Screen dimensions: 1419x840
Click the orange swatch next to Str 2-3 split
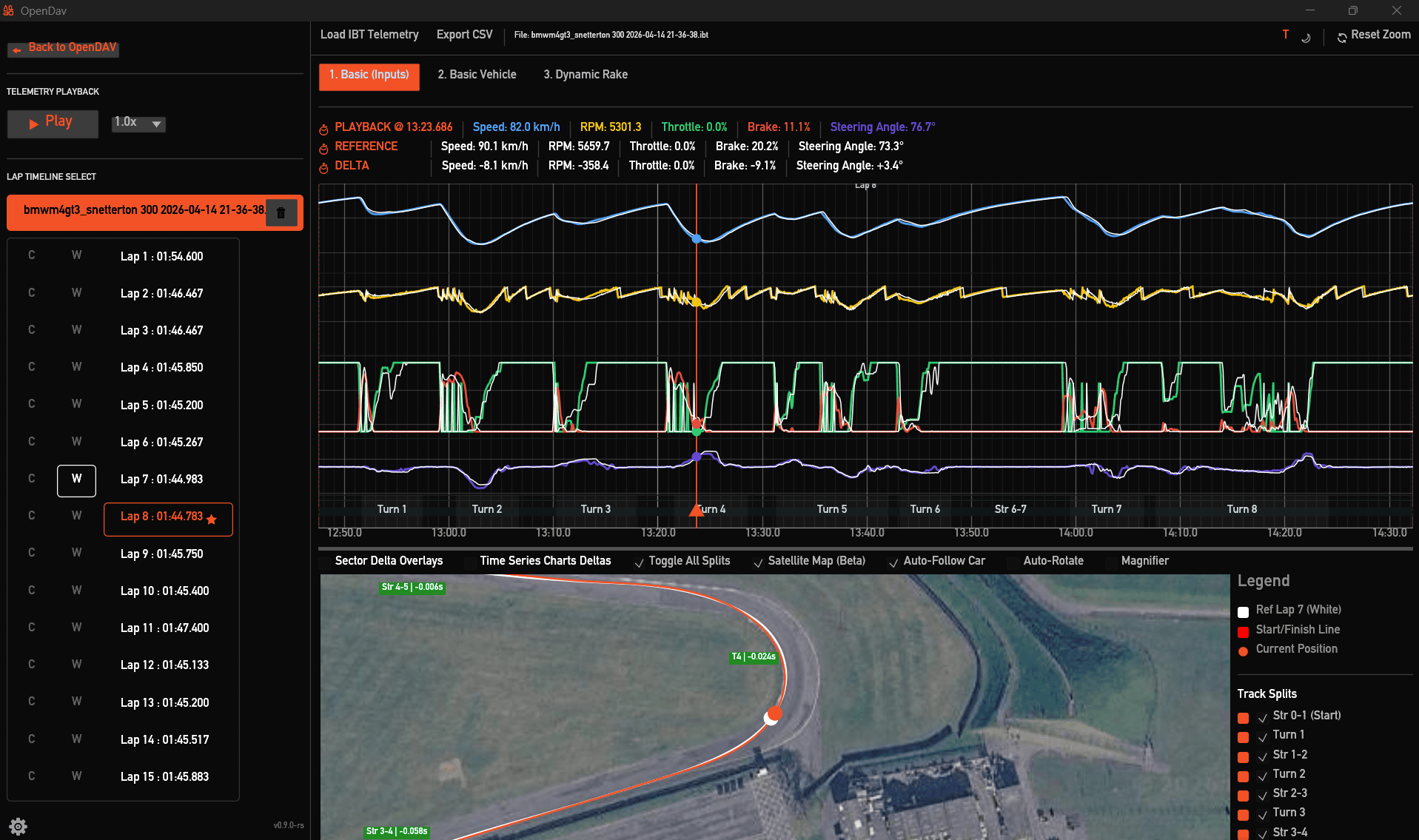(1244, 796)
